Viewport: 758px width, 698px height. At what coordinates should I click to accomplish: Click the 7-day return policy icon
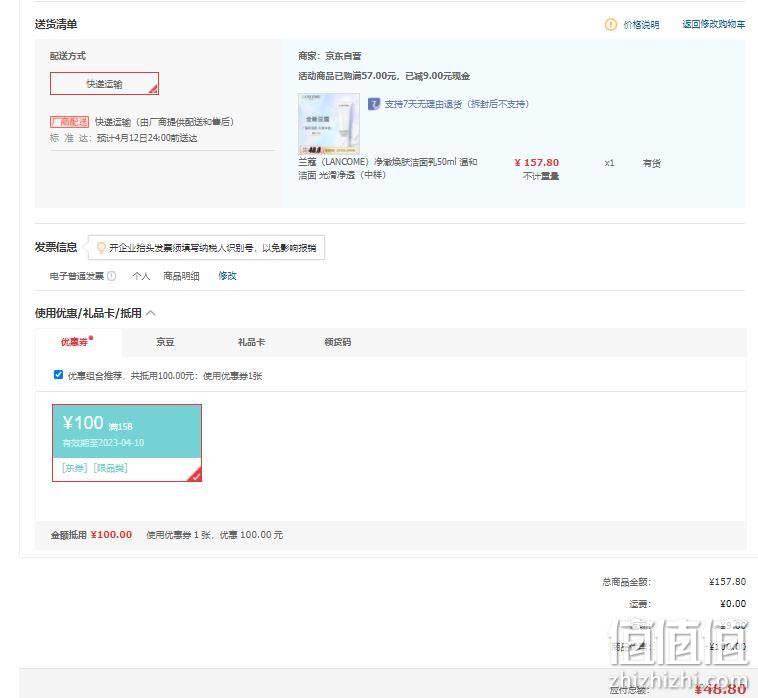pyautogui.click(x=374, y=104)
